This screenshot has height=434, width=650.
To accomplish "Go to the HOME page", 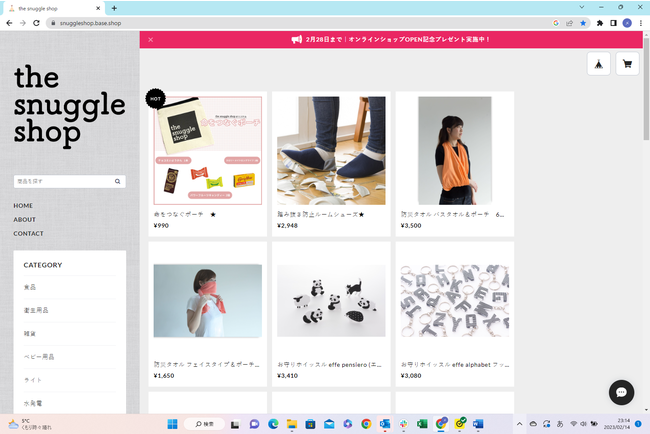I will pos(23,206).
